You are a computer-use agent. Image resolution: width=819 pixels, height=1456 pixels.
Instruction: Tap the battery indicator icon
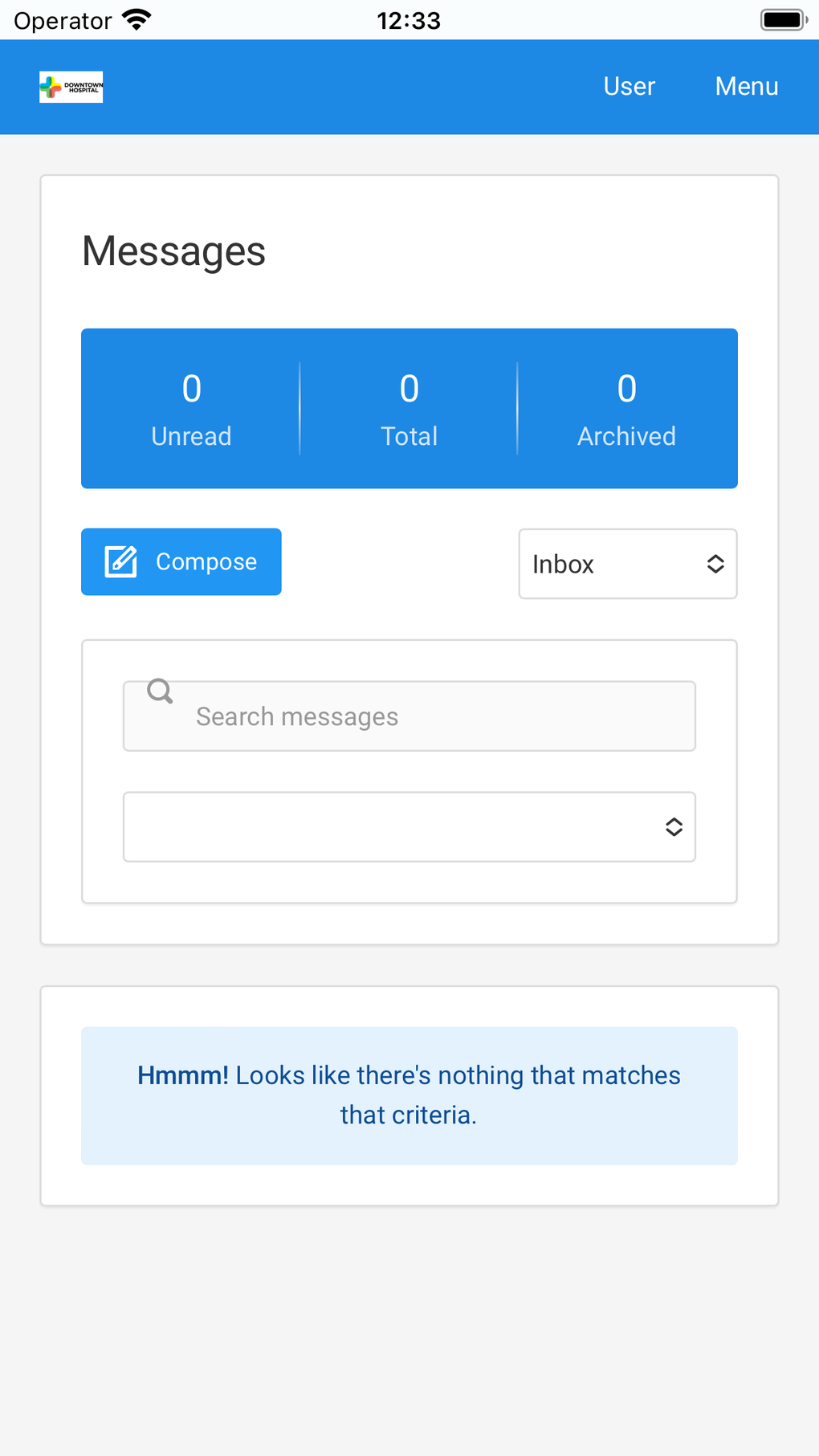click(x=783, y=20)
